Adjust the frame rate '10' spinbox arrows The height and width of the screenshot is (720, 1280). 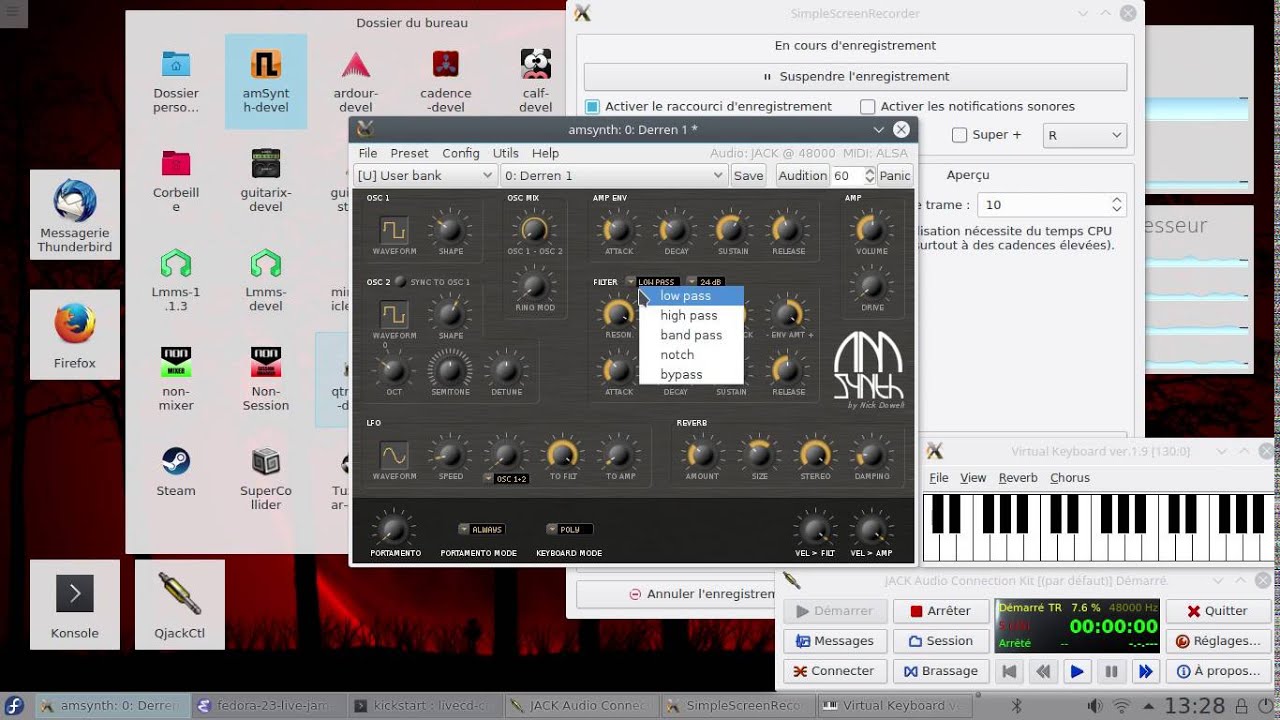(1116, 205)
